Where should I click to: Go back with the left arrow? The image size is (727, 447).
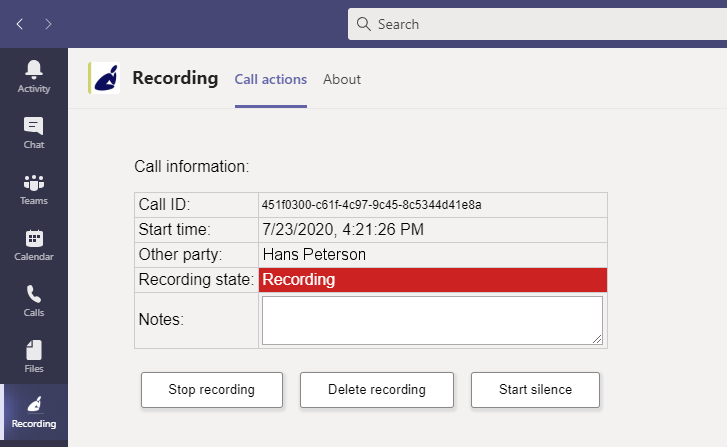point(19,24)
